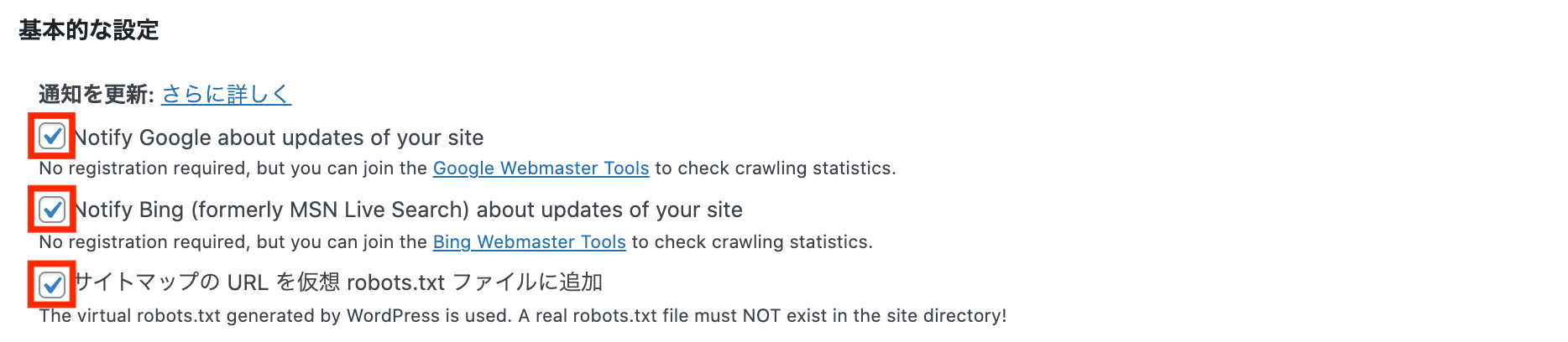This screenshot has height=342, width=1568.
Task: Click the Bing crawling statistics description line
Action: coord(456,242)
